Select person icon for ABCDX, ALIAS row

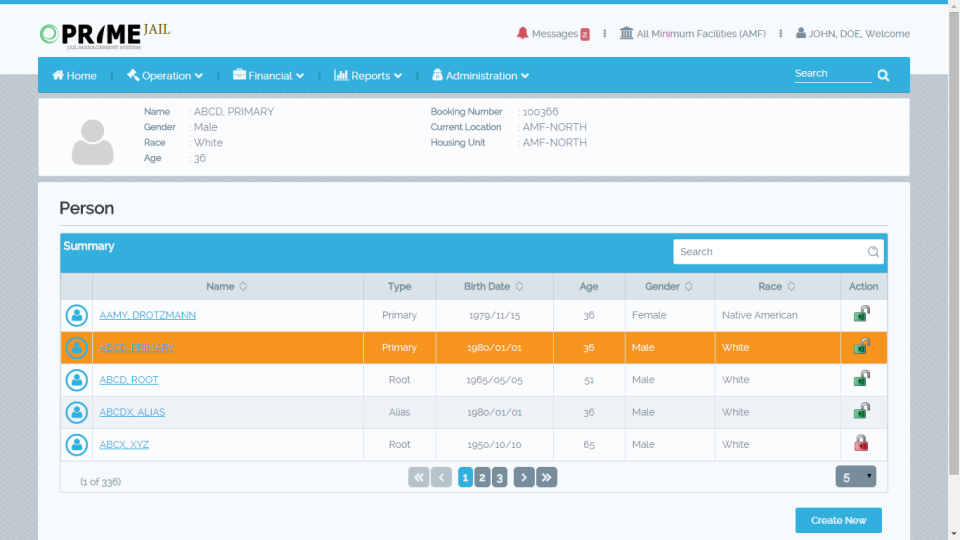[77, 412]
